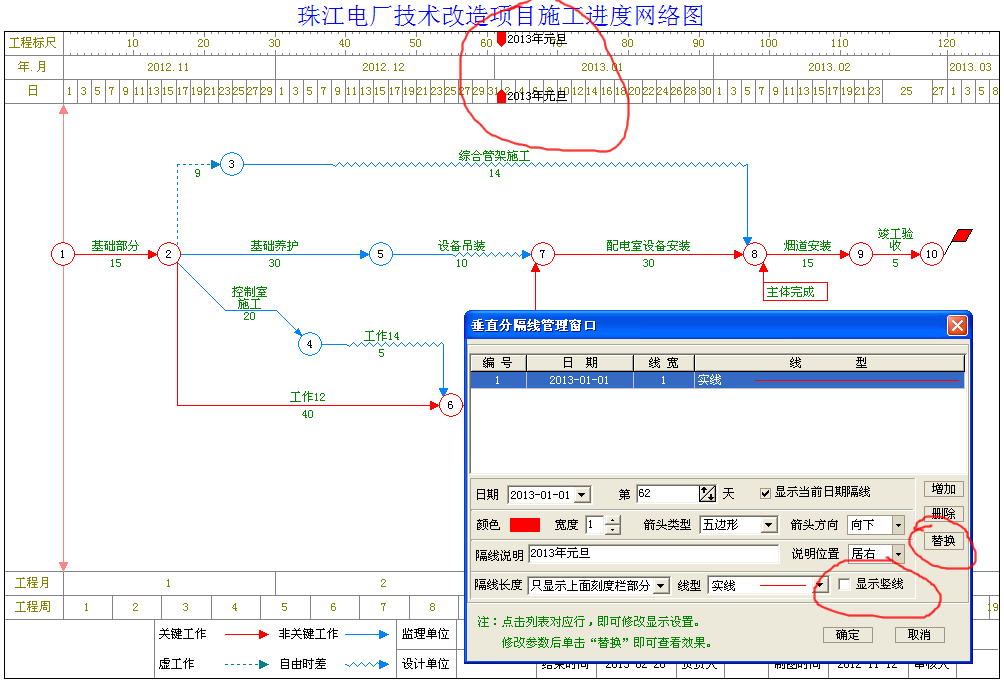The width and height of the screenshot is (1004, 682).
Task: Click the 线宽 column header
Action: [x=663, y=363]
